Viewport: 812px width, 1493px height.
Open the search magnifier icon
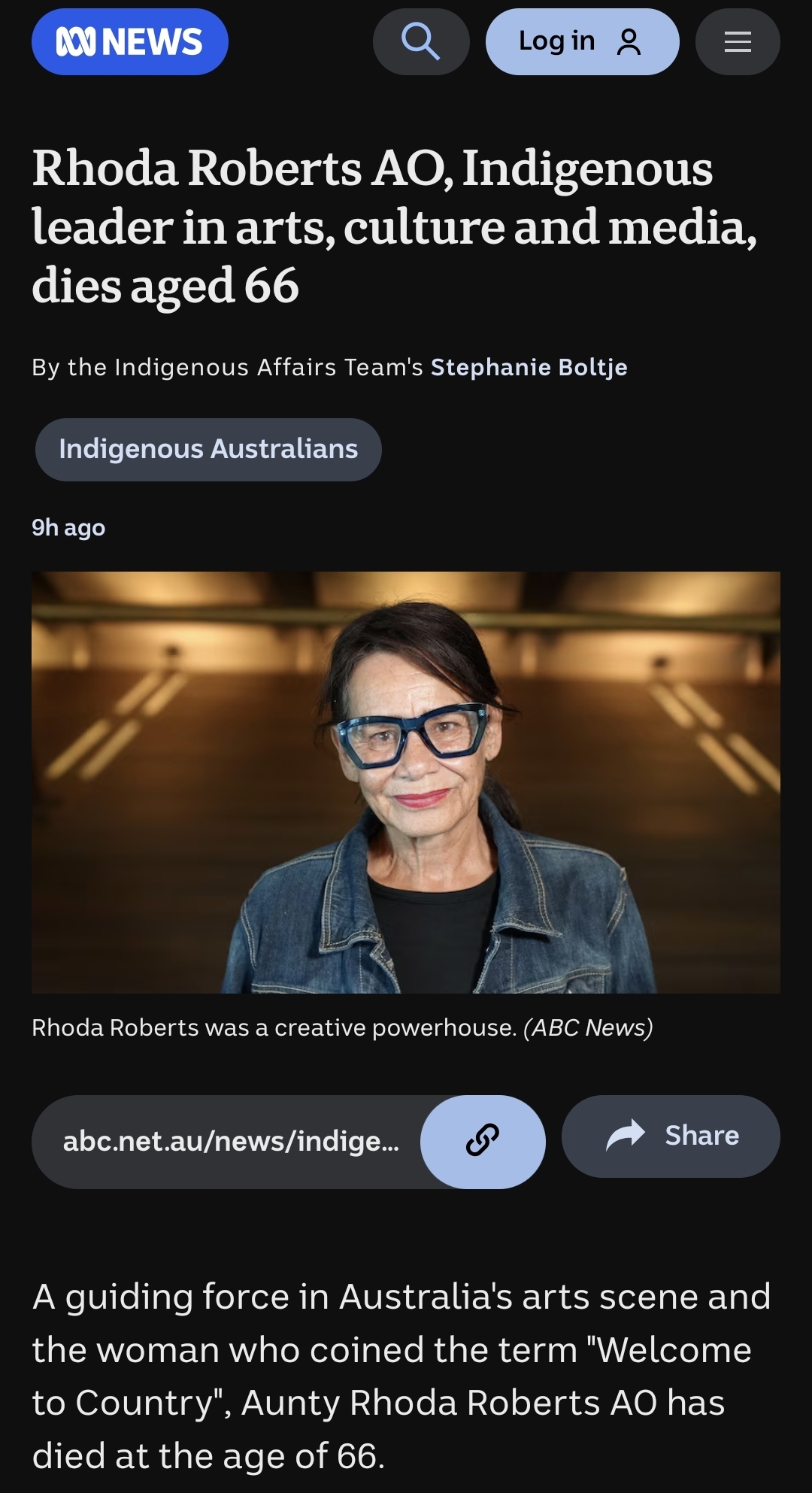coord(421,41)
